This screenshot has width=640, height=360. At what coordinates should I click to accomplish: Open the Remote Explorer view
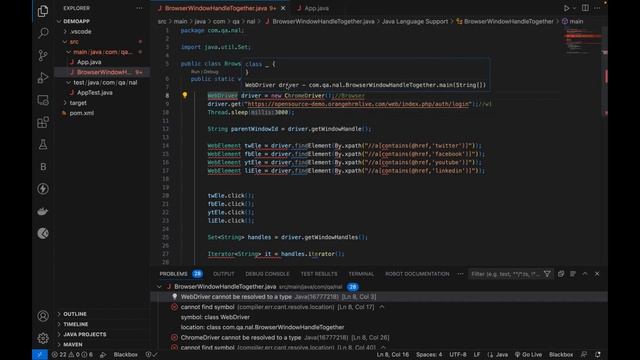(x=43, y=100)
